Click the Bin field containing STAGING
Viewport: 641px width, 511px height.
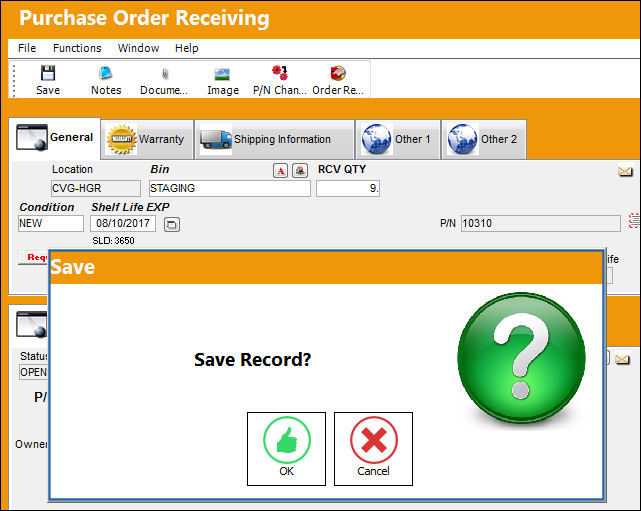pos(230,188)
